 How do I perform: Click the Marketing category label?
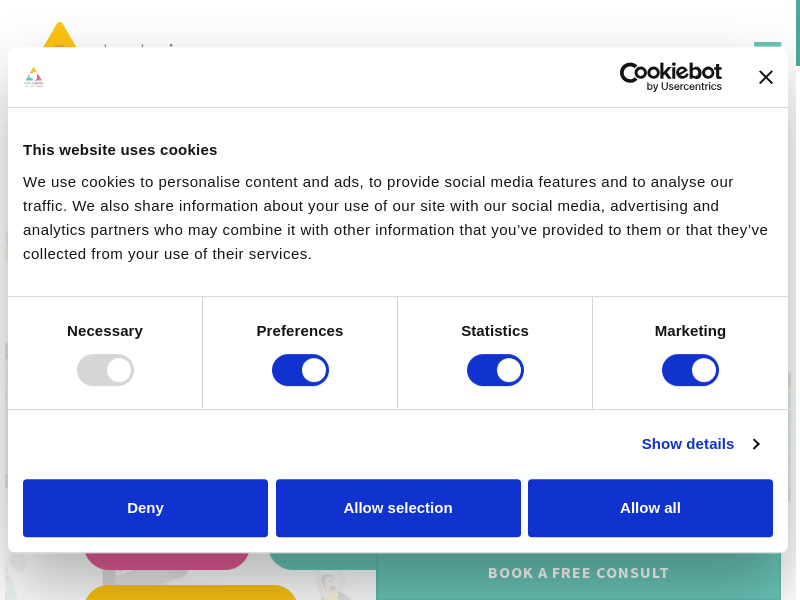(690, 331)
